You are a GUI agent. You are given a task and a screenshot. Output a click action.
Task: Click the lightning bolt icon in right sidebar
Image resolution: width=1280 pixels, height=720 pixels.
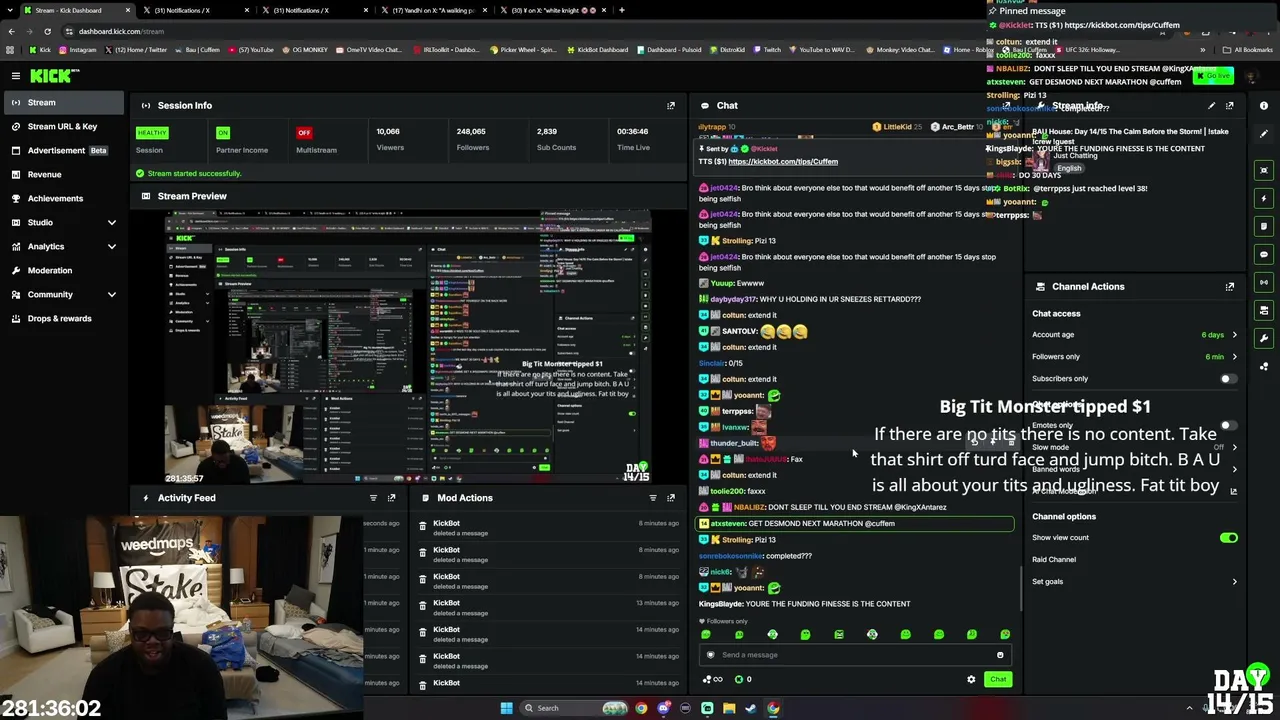tap(1264, 198)
